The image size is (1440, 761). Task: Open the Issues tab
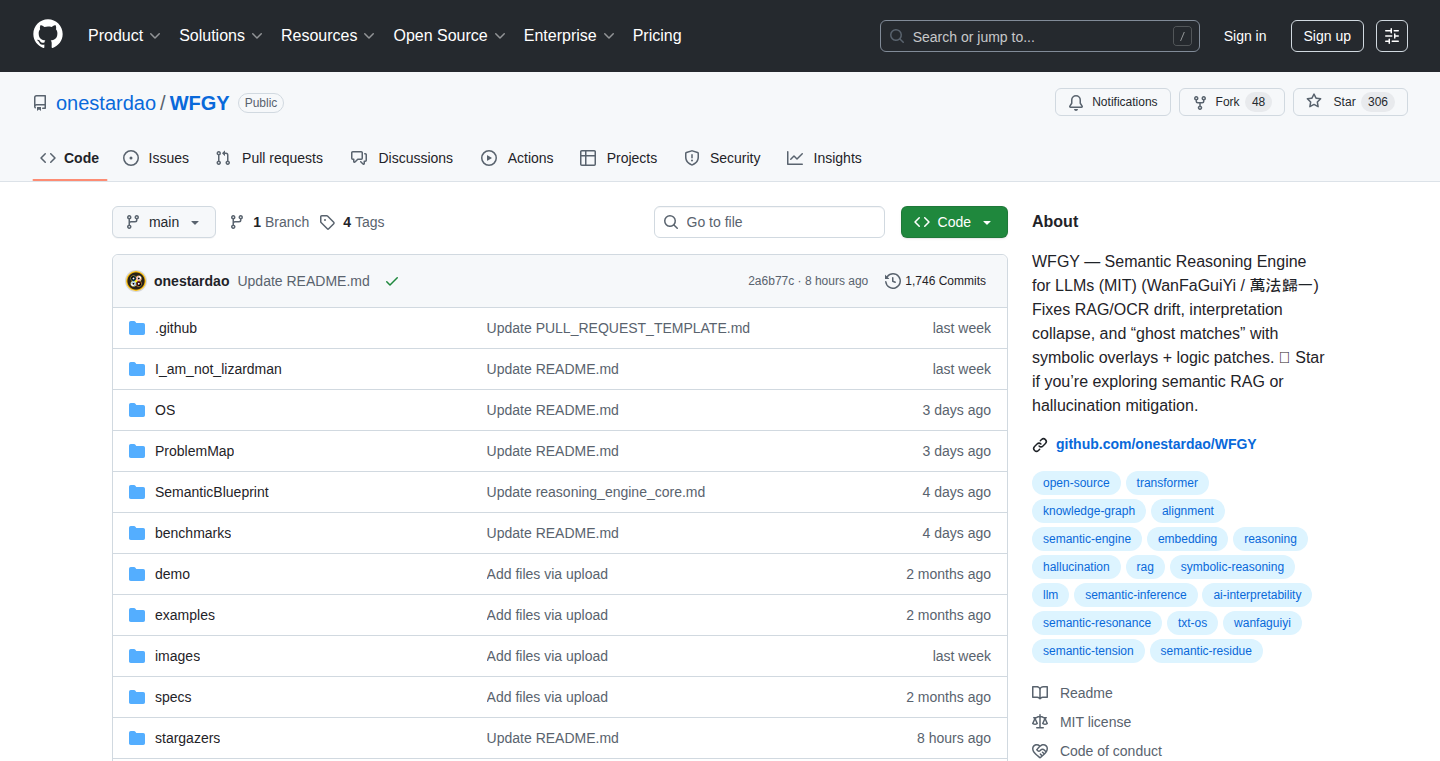pos(156,158)
